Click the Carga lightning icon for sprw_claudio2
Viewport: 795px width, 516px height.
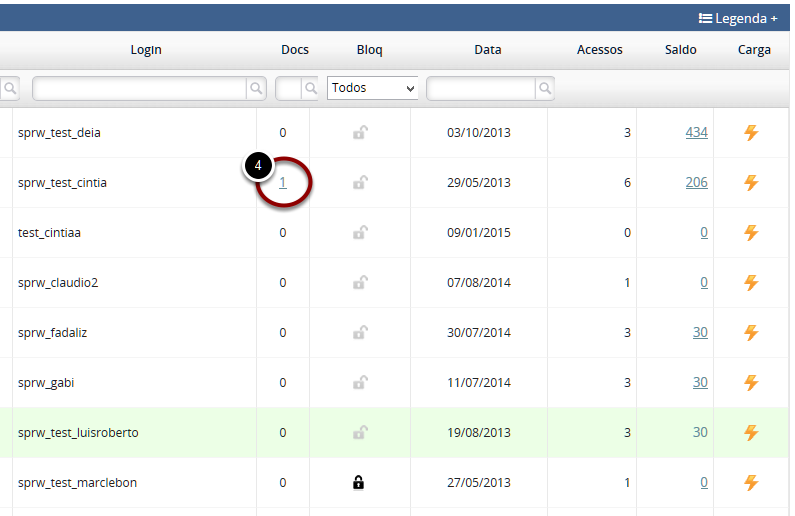(751, 283)
